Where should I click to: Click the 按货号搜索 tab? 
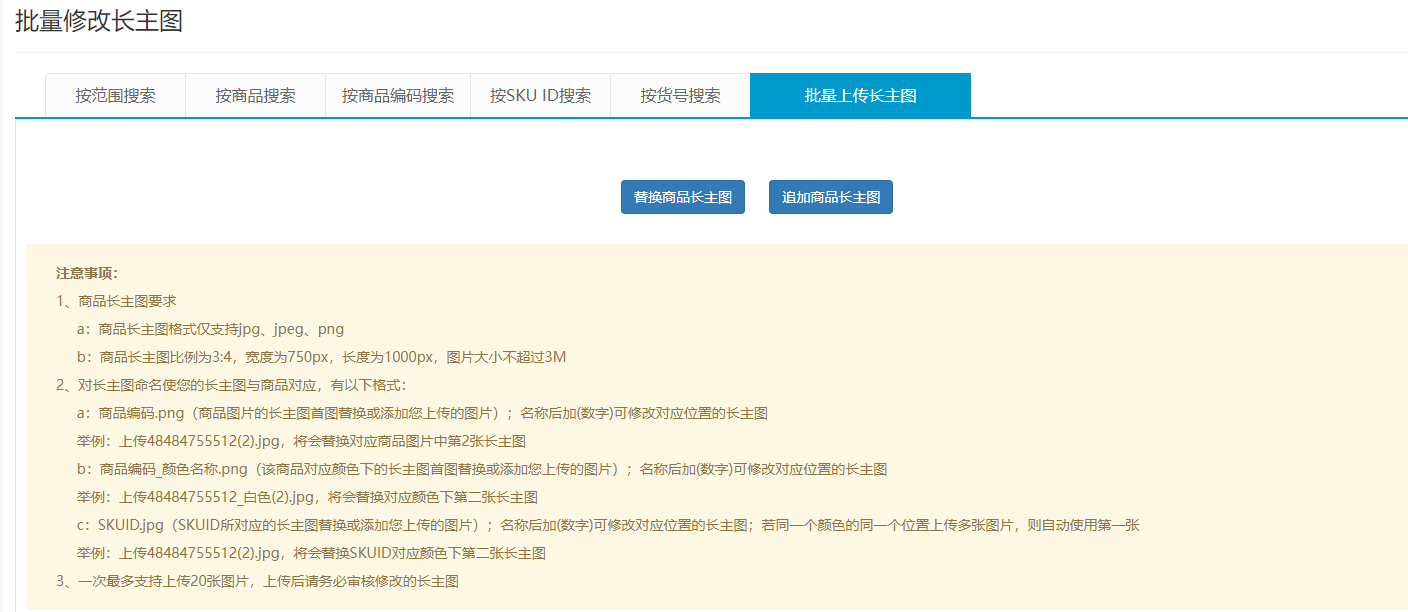(680, 96)
